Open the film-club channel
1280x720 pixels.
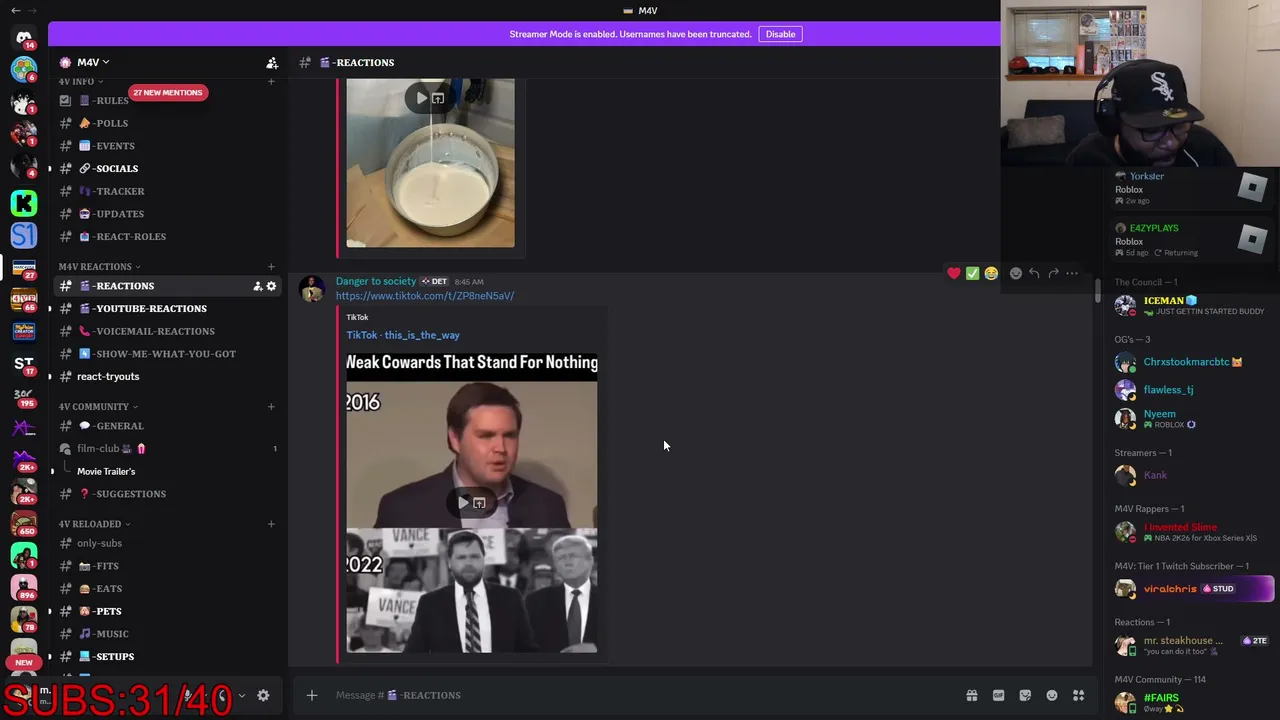[x=167, y=449]
